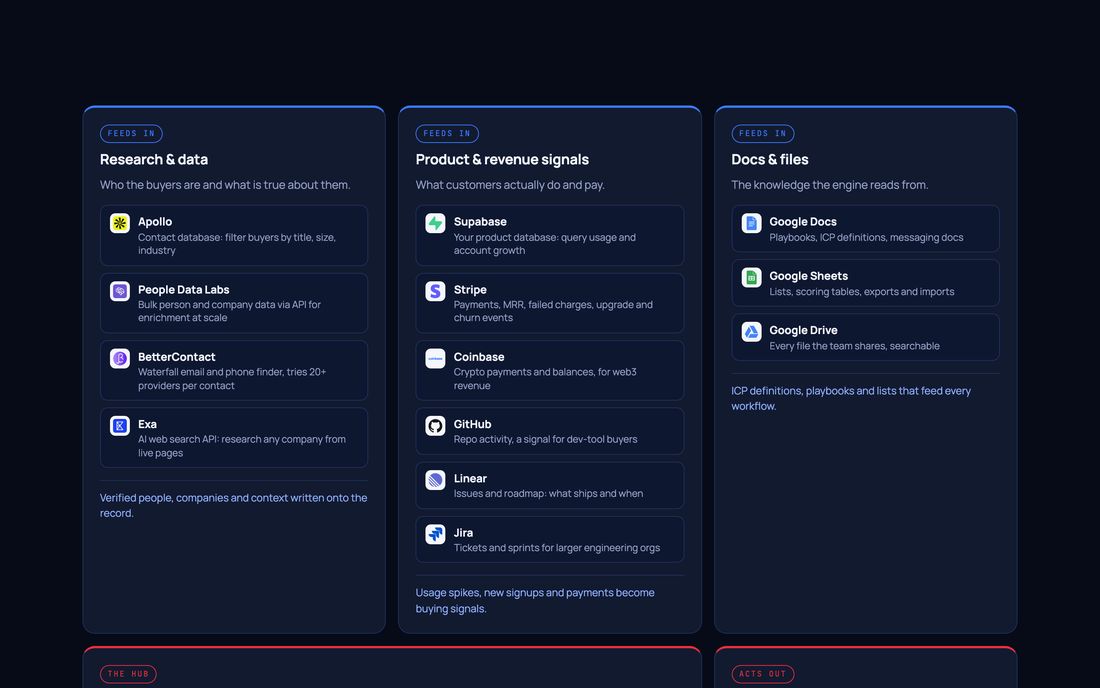Select the GitHub card title

tap(472, 424)
